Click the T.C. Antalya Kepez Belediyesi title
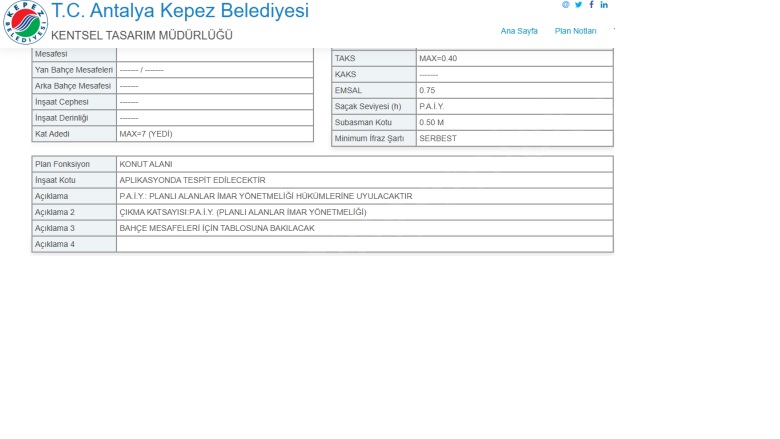Screen dimensions: 780x439 (180, 12)
